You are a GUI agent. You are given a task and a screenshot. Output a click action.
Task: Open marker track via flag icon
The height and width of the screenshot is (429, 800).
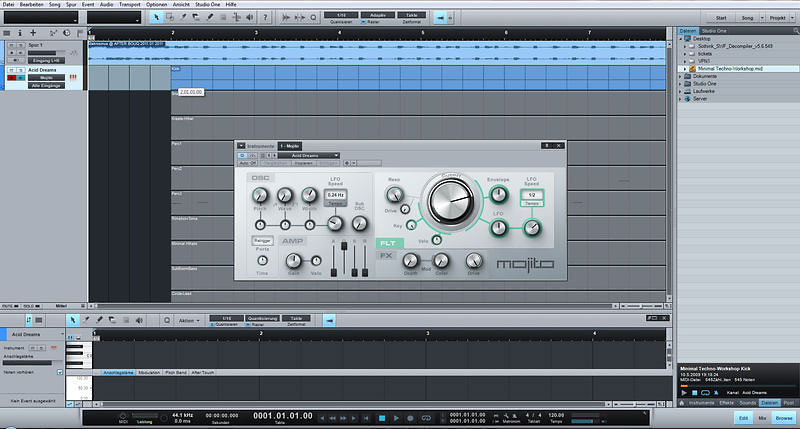pos(80,33)
